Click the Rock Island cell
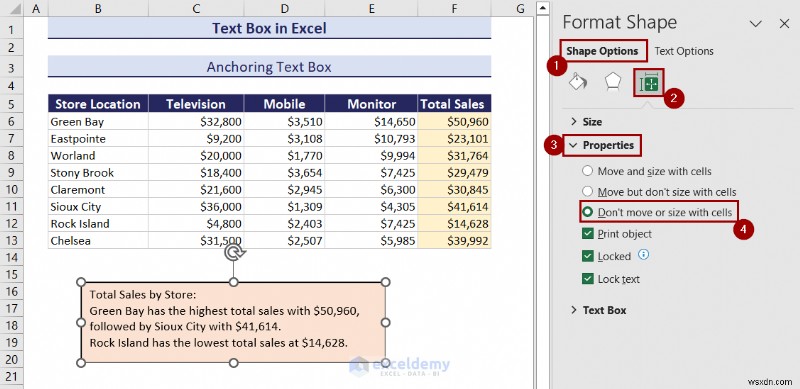This screenshot has width=800, height=389. (98, 224)
